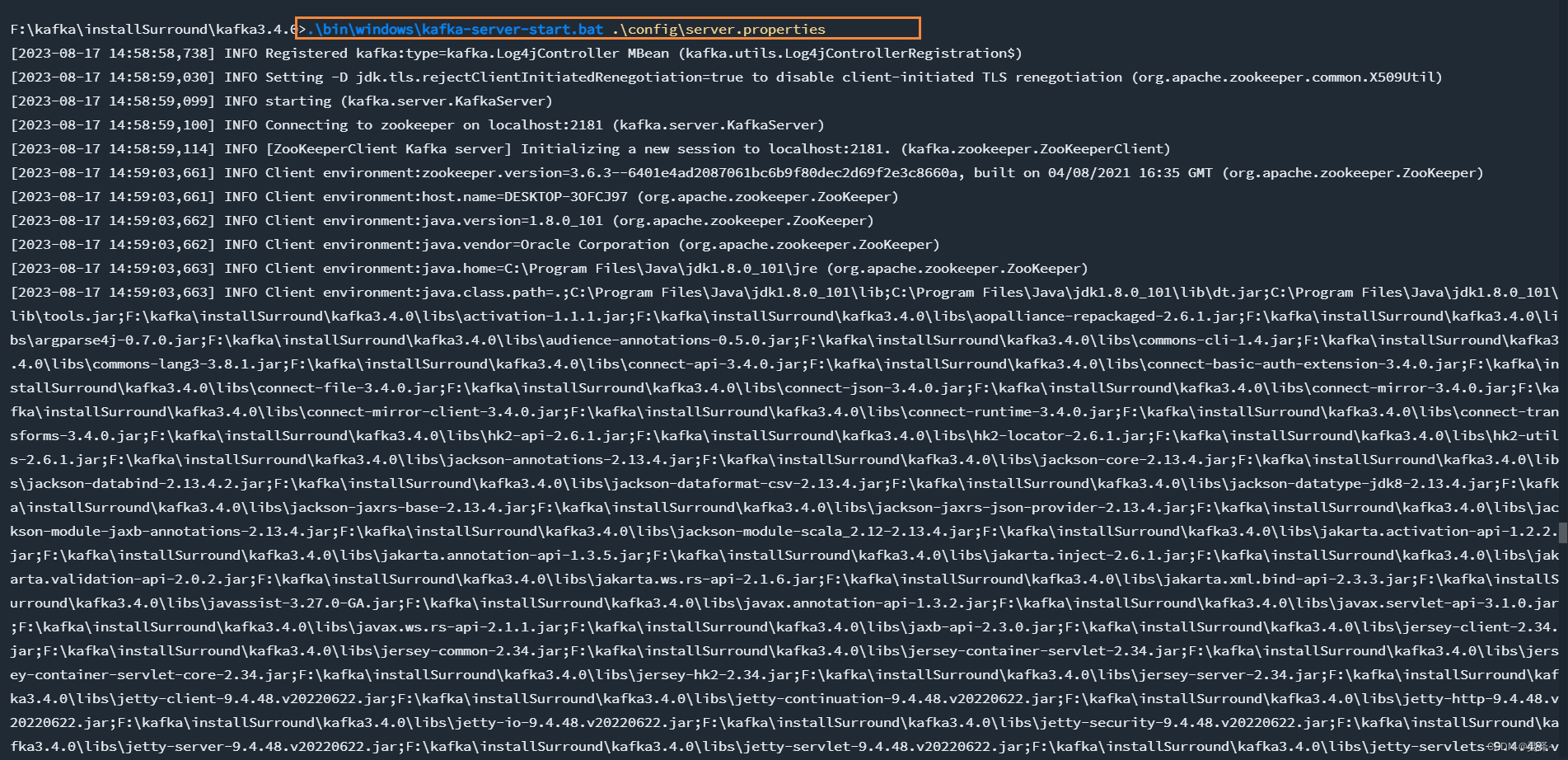
Task: Click 'jetty-continuation-9.4.48.v20220622.jar' text
Action: point(896,699)
